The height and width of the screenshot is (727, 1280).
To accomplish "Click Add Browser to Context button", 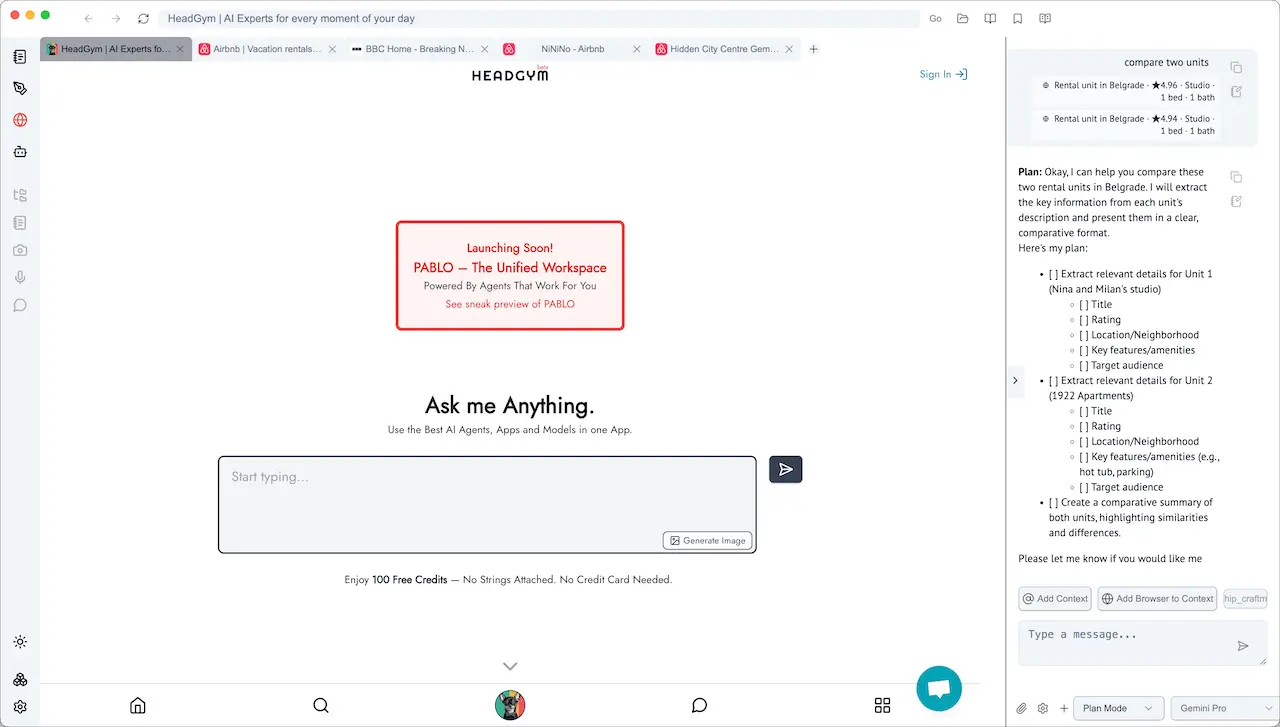I will (1157, 598).
